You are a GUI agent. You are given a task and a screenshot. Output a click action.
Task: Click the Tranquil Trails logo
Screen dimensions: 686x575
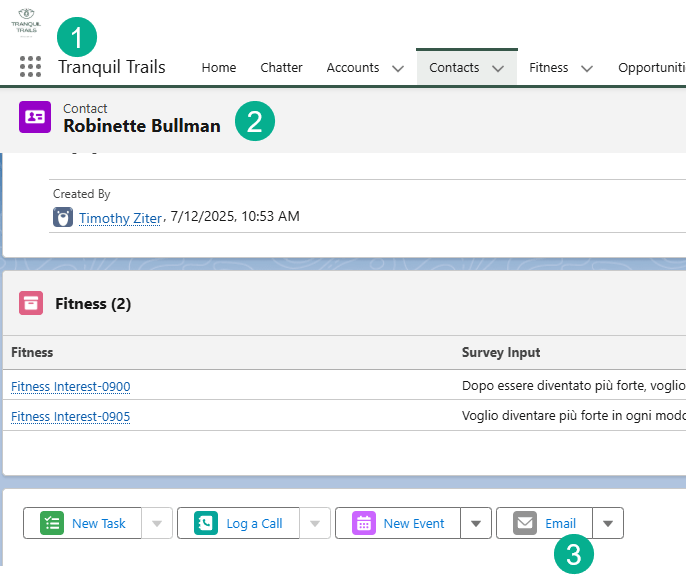click(x=26, y=22)
